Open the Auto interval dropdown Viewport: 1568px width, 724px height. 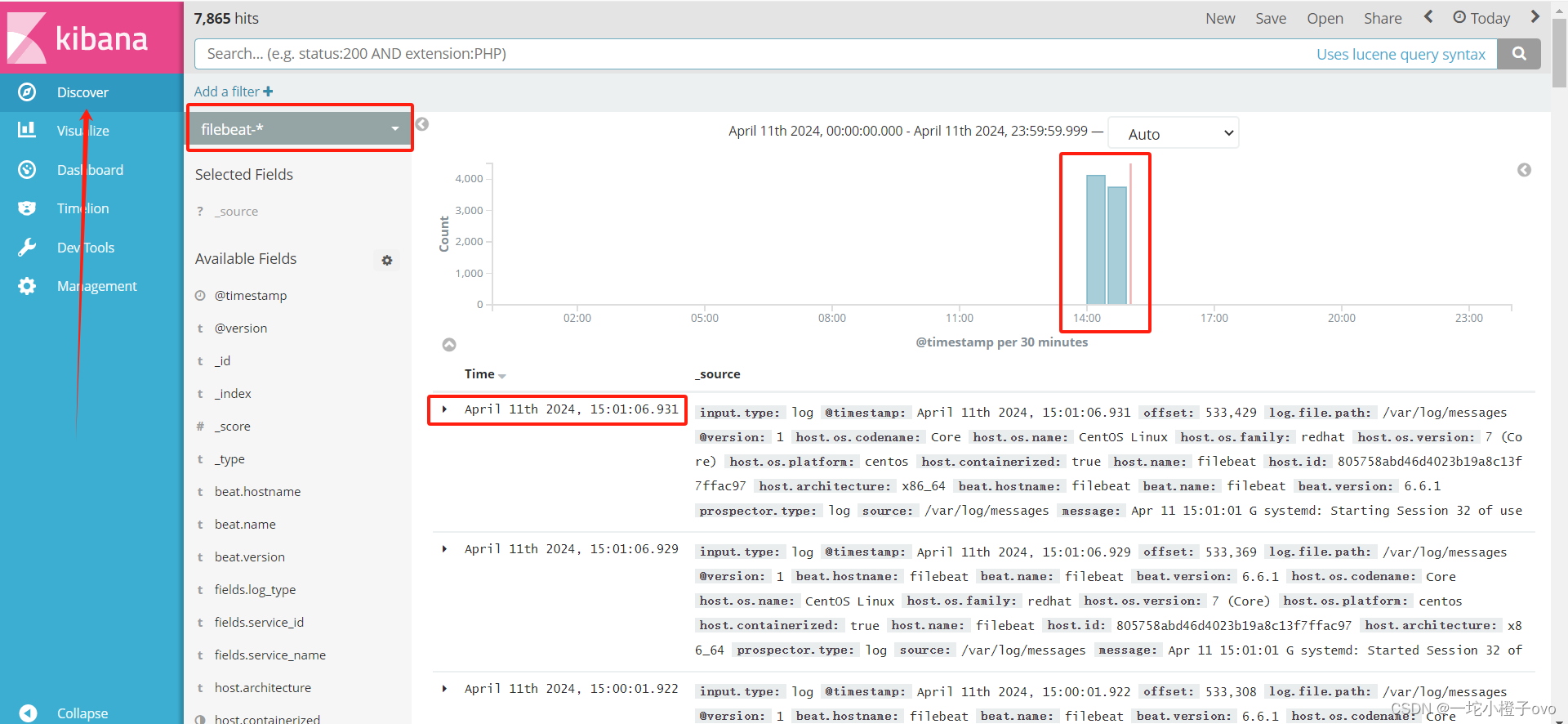1174,134
